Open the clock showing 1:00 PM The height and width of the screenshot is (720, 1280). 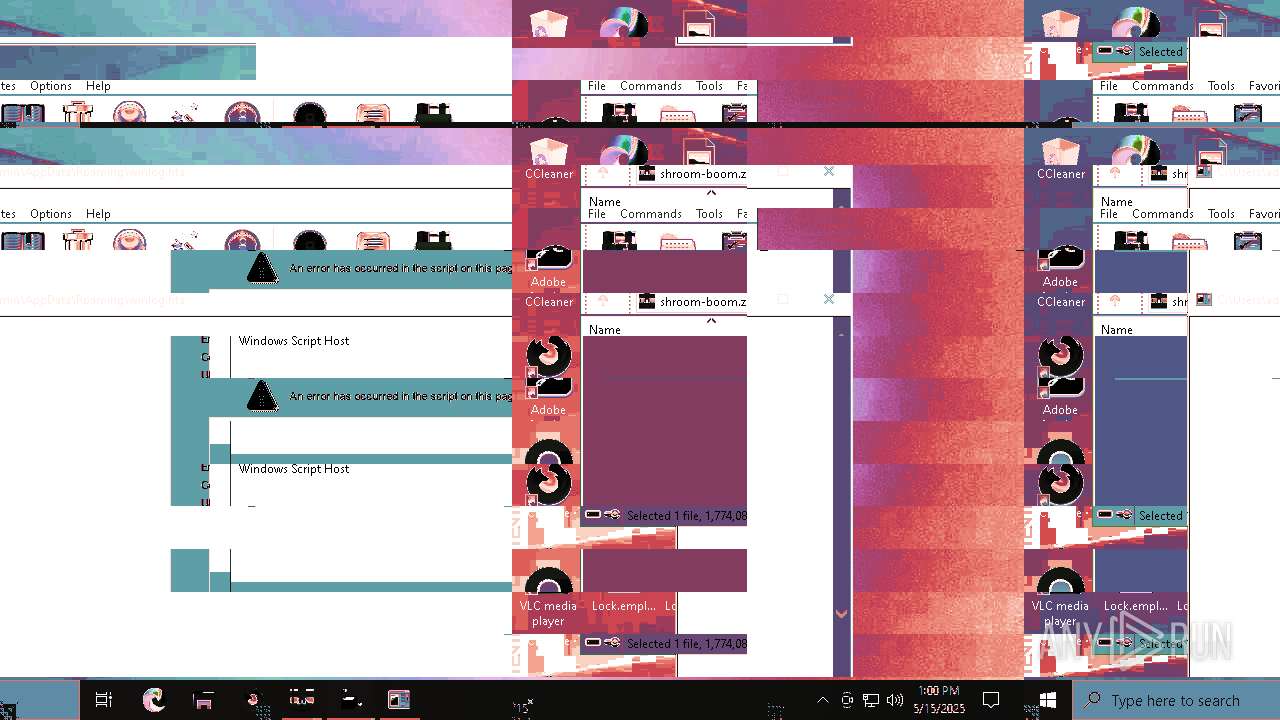[939, 699]
